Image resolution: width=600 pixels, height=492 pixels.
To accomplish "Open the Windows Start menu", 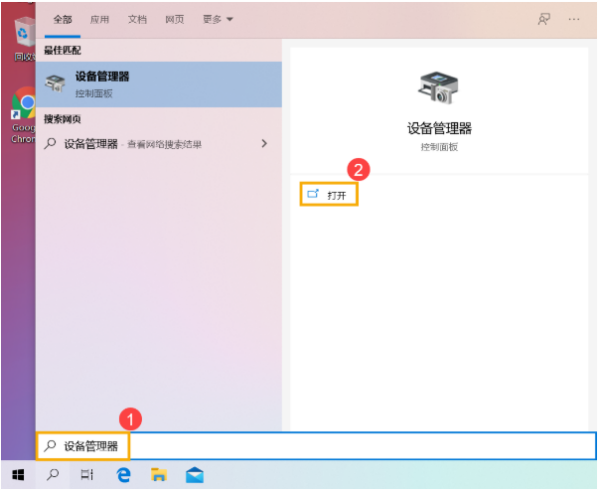I will point(18,475).
